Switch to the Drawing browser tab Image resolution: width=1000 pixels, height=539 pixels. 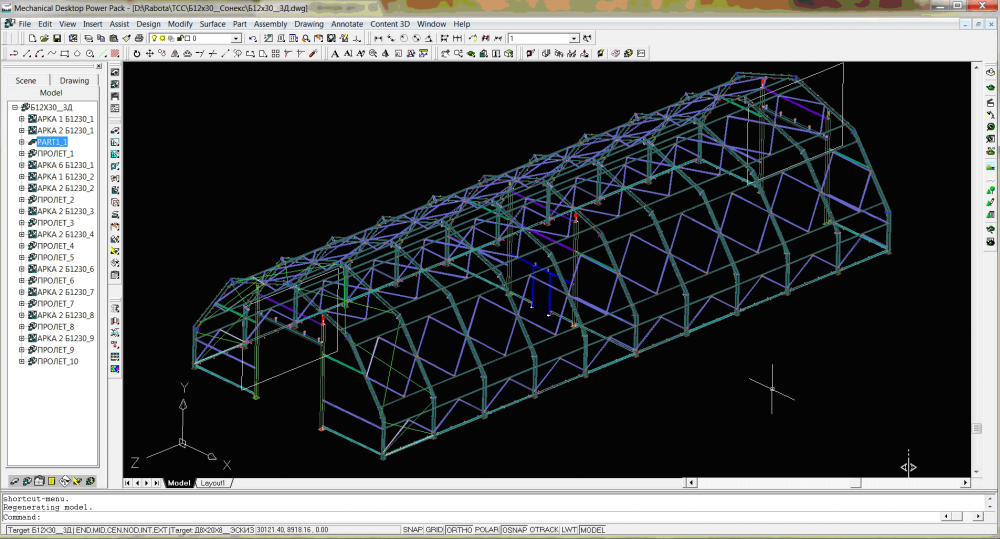(74, 80)
